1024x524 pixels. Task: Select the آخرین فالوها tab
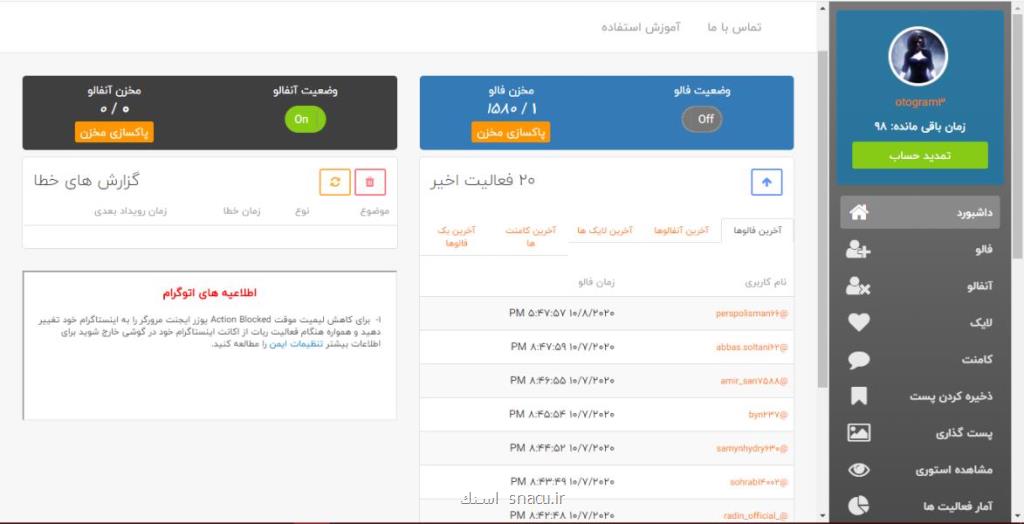pos(757,231)
